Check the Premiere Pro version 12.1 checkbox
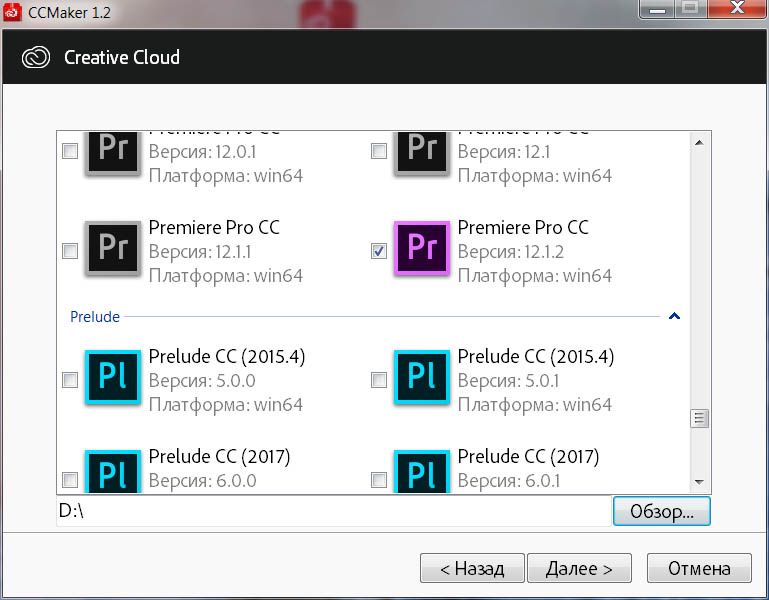Viewport: 769px width, 600px height. tap(379, 151)
